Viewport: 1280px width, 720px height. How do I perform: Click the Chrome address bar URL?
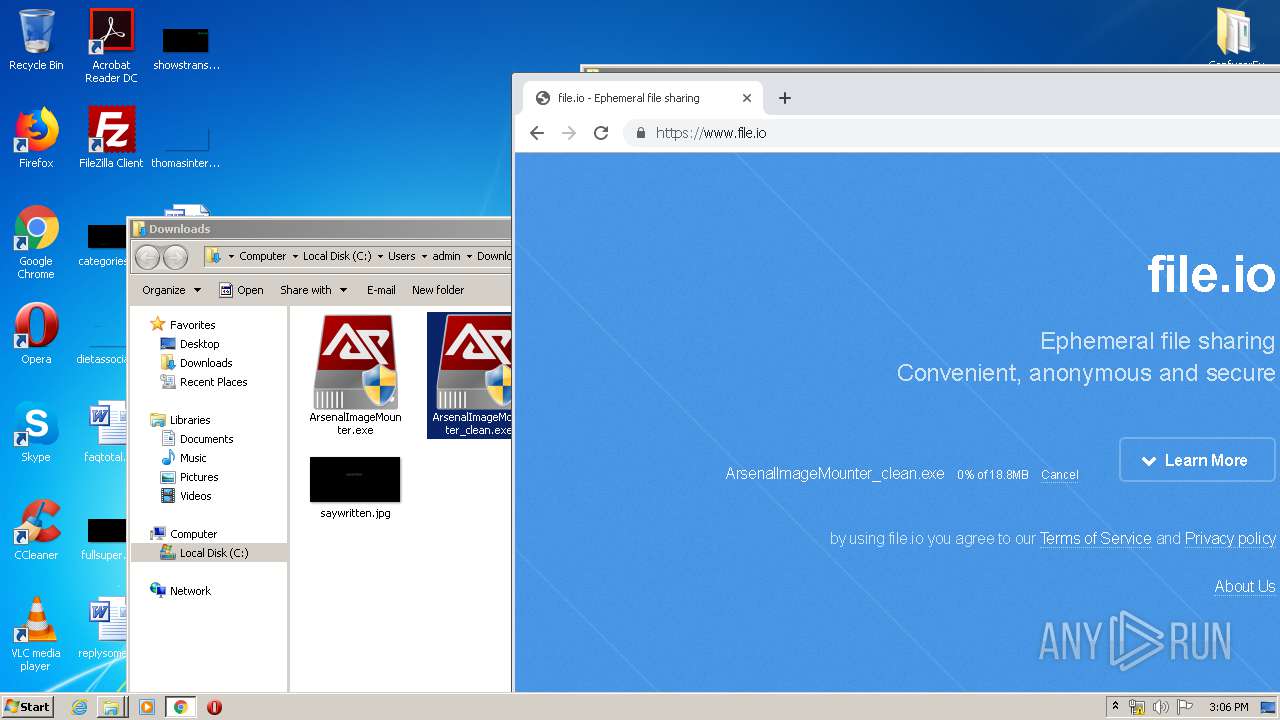pyautogui.click(x=711, y=133)
